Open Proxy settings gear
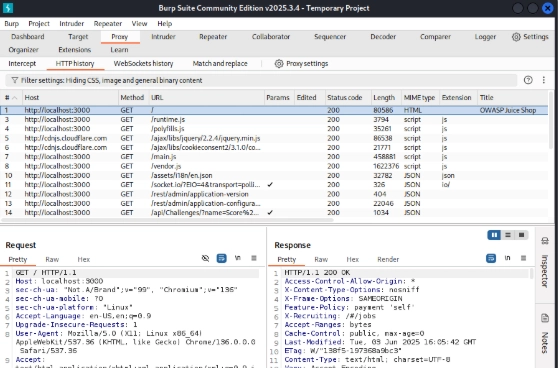The image size is (558, 368). click(x=279, y=64)
